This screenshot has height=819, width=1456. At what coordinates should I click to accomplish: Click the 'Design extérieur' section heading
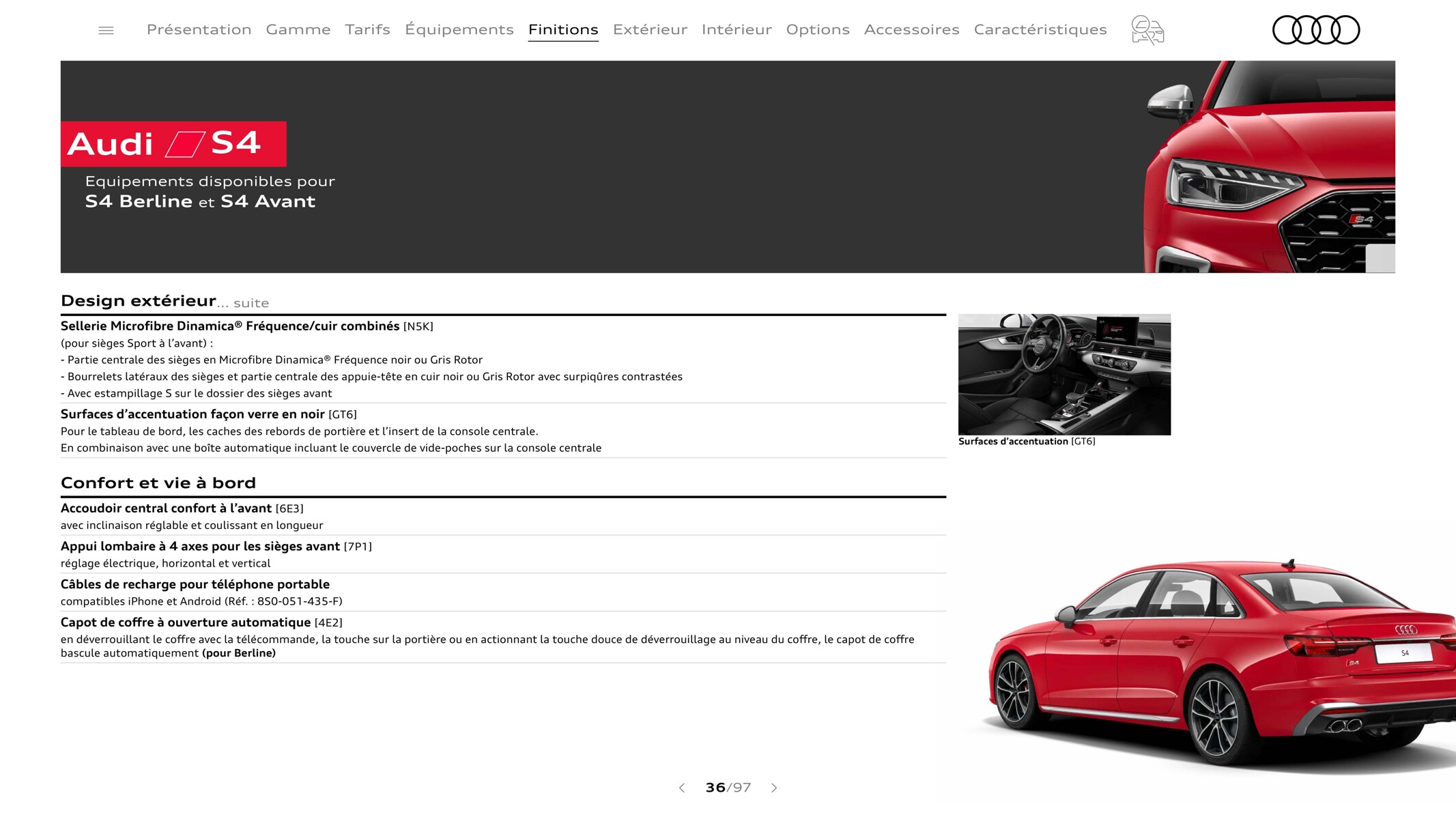139,301
